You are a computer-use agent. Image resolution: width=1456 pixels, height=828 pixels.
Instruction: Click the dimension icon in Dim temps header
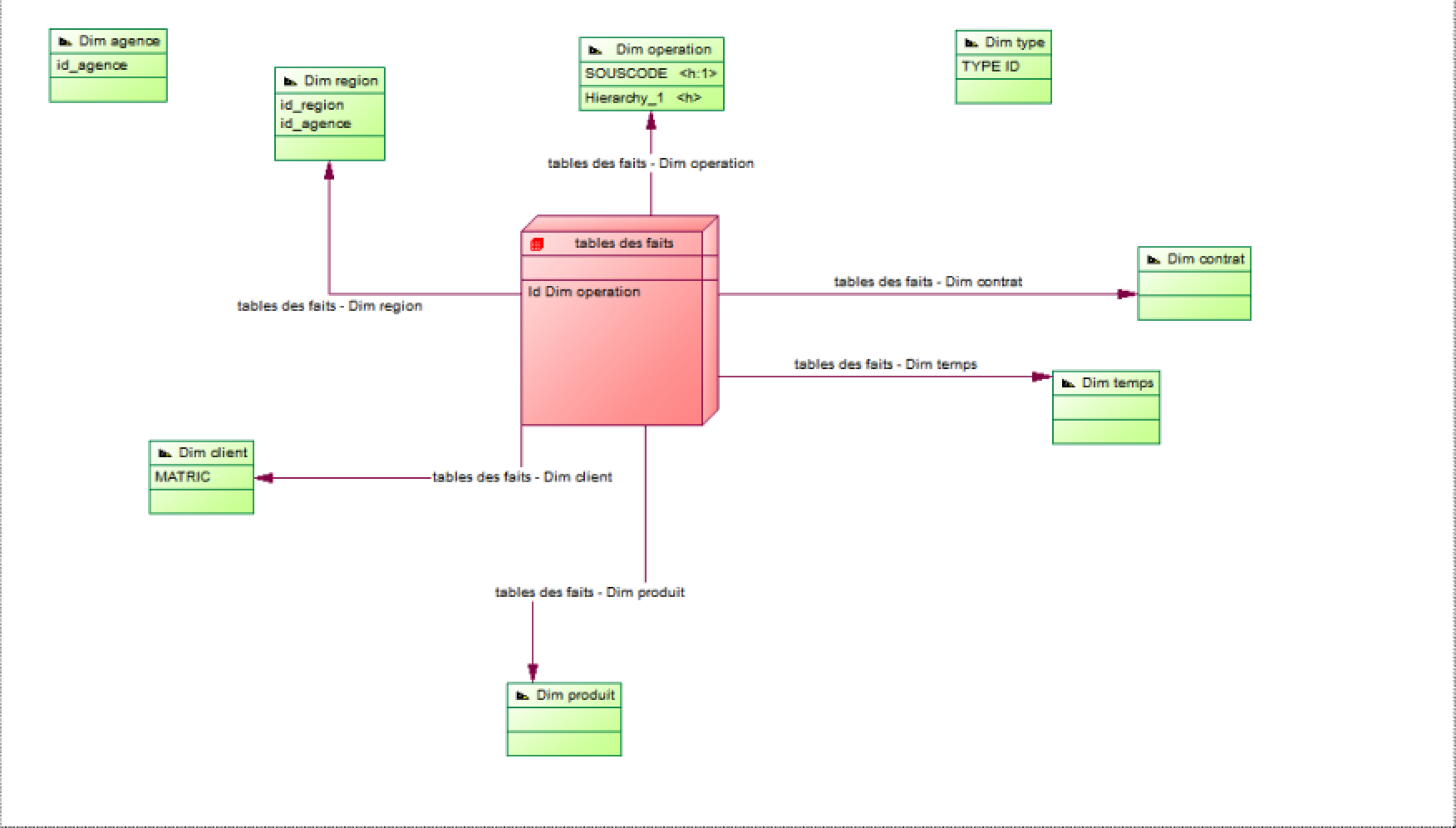click(x=1068, y=384)
